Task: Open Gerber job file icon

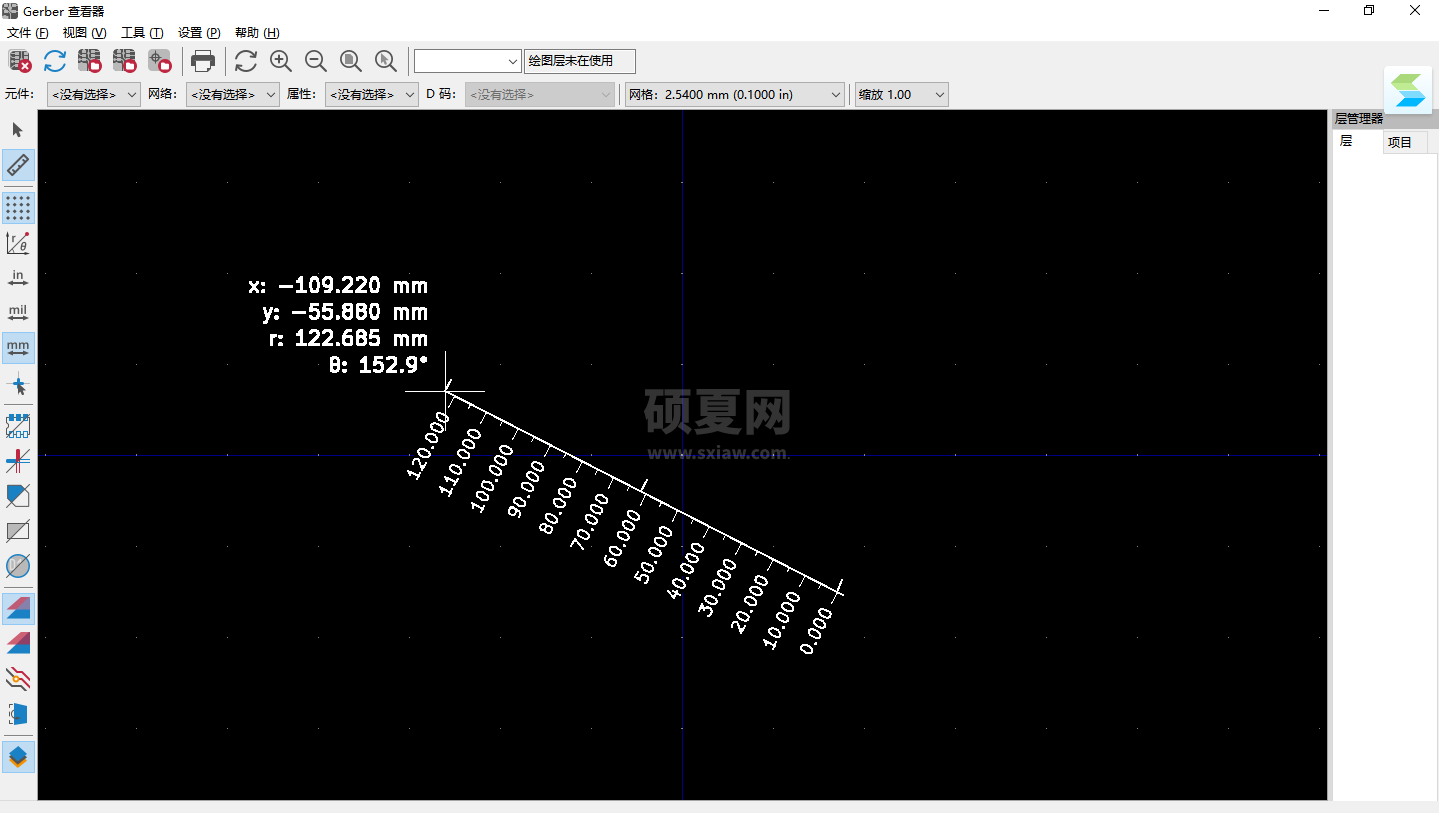Action: 160,61
